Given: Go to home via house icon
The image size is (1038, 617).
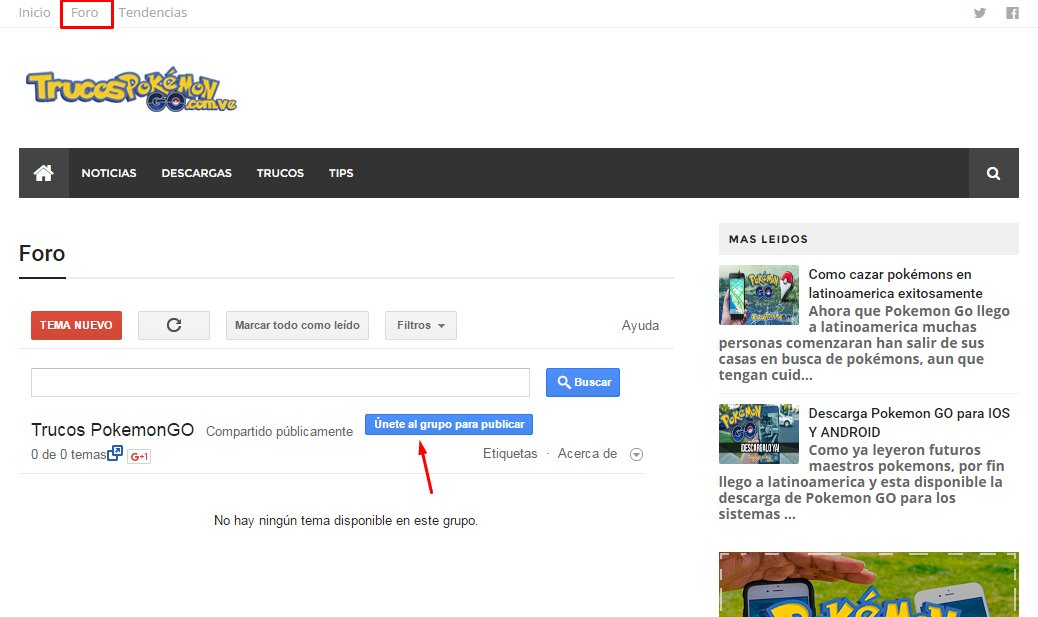Looking at the screenshot, I should [44, 173].
